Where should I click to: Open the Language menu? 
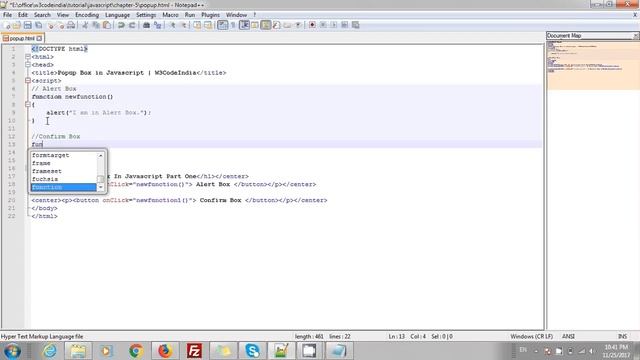click(117, 15)
